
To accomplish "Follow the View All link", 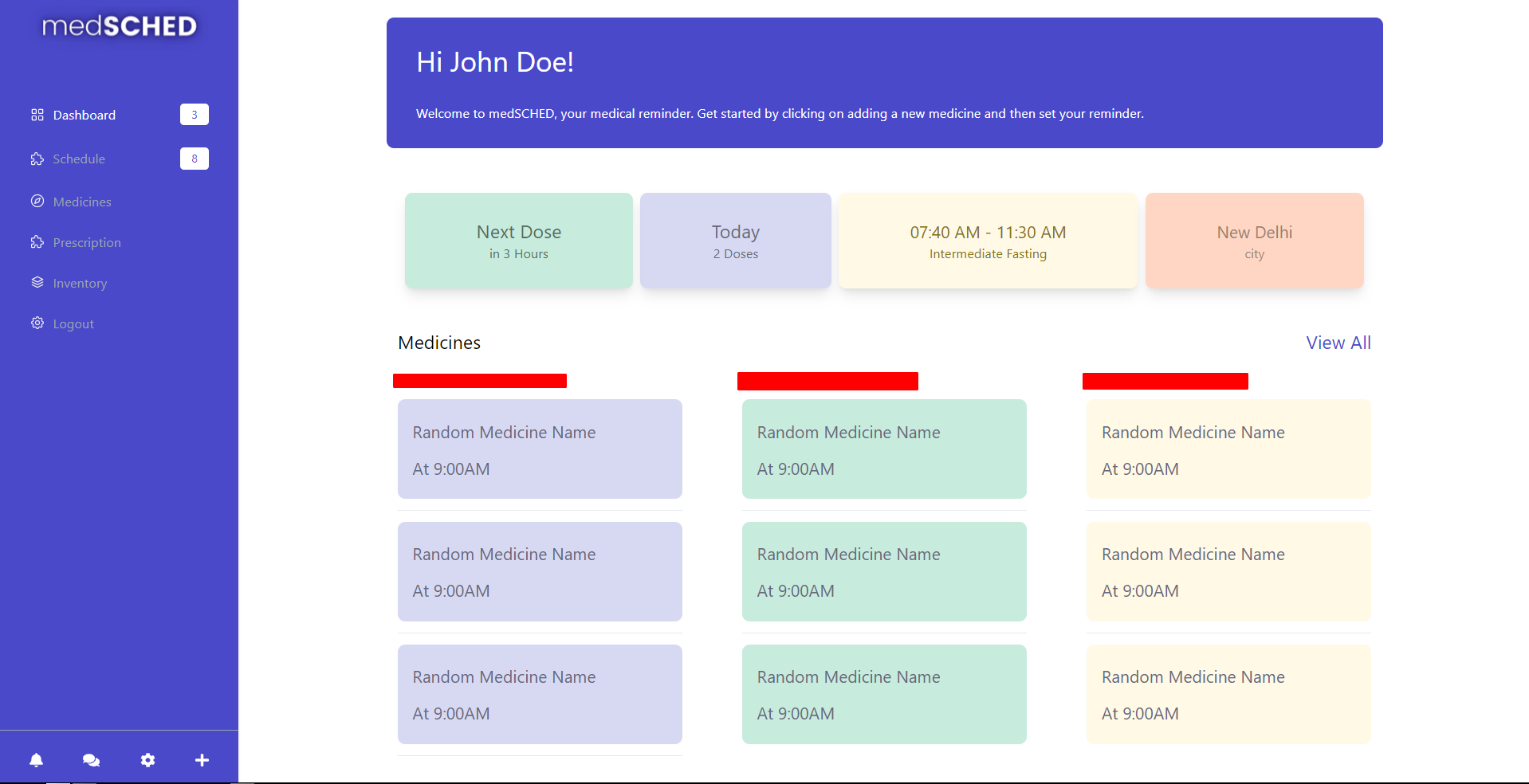I will tap(1338, 343).
